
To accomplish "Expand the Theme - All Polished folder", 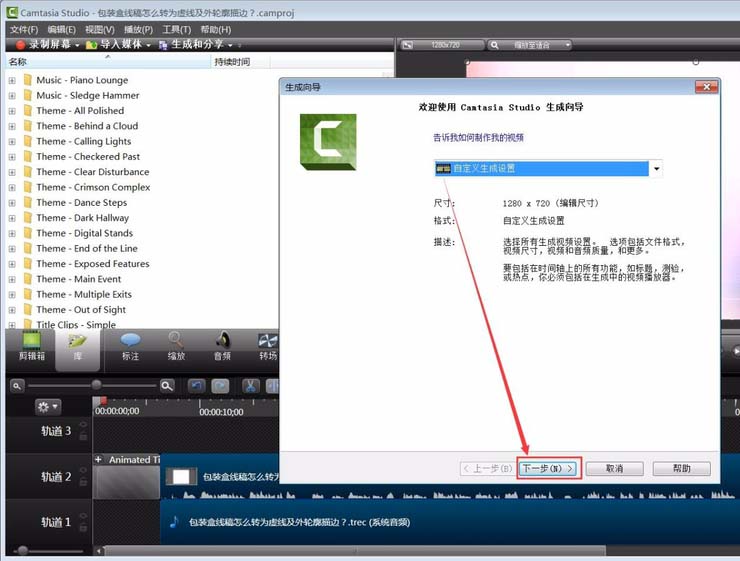I will 12,111.
